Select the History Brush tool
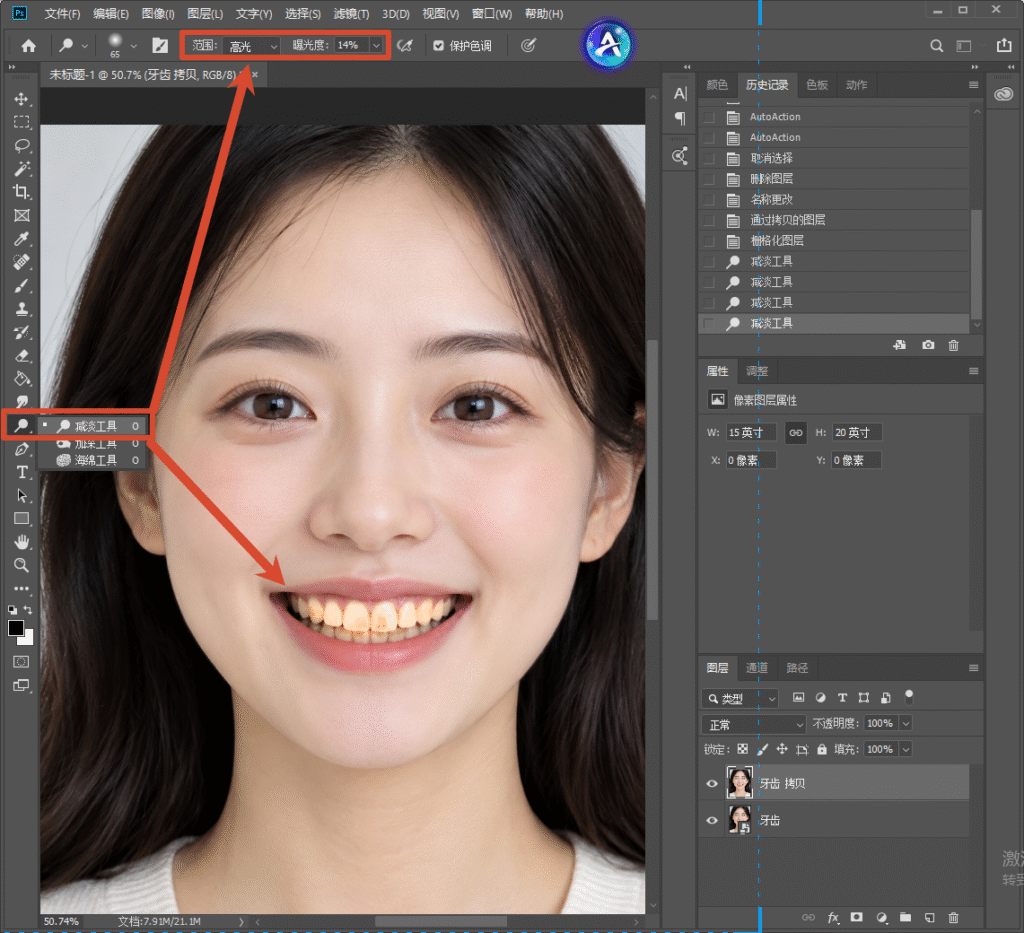The image size is (1024, 933). [22, 332]
